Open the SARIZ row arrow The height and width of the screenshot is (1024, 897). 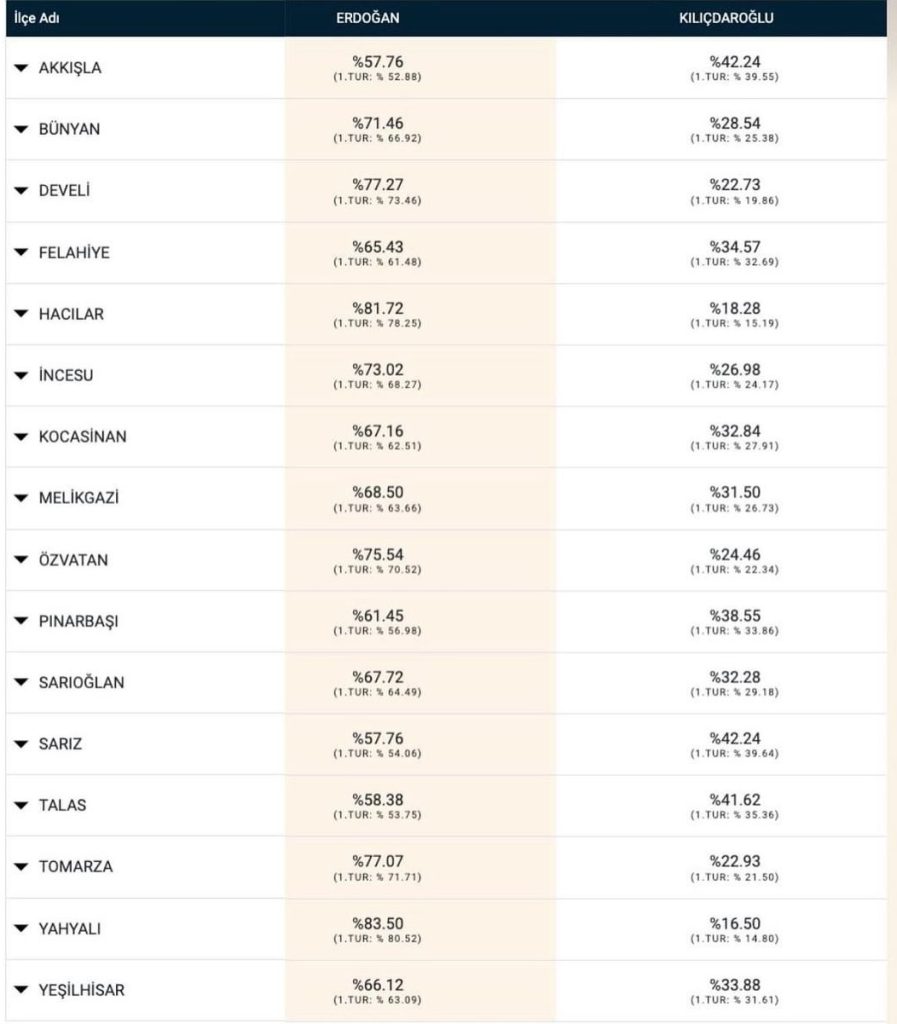tap(21, 744)
